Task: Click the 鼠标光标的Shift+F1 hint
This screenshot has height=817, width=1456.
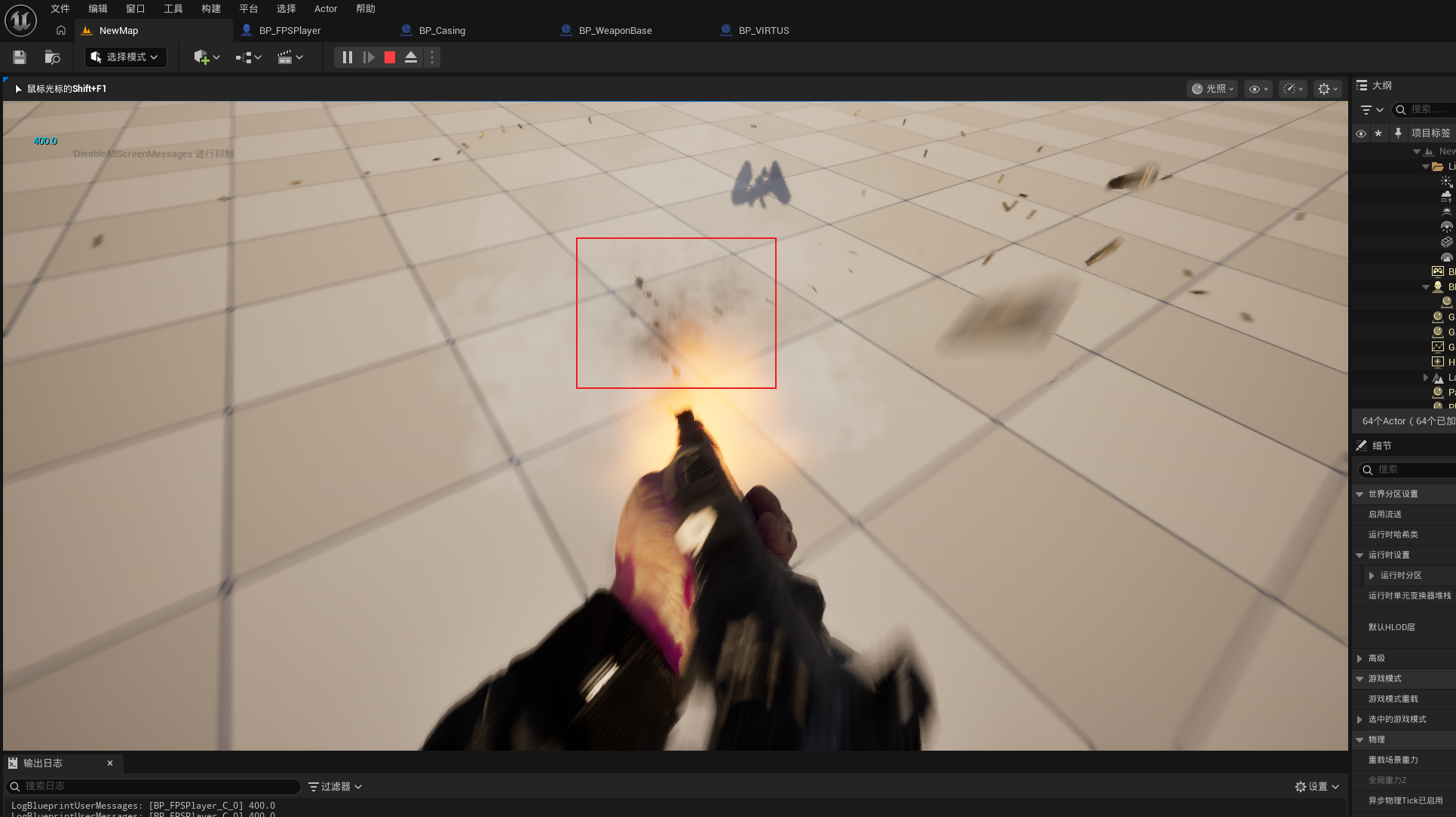Action: coord(66,89)
